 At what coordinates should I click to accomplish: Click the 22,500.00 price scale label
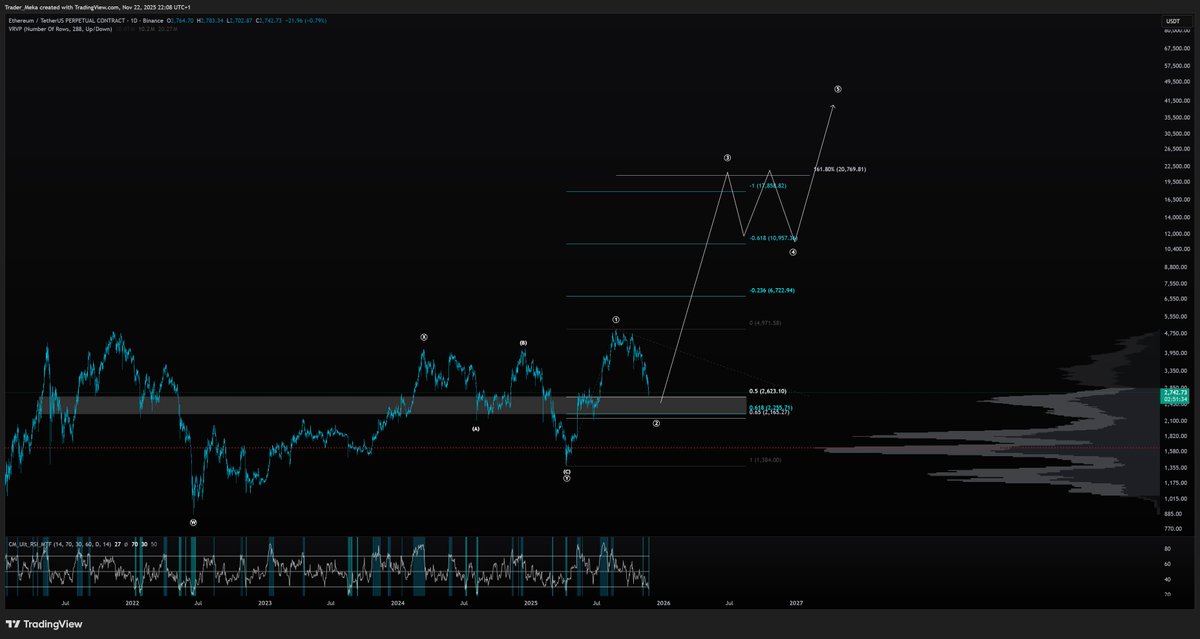click(1175, 166)
